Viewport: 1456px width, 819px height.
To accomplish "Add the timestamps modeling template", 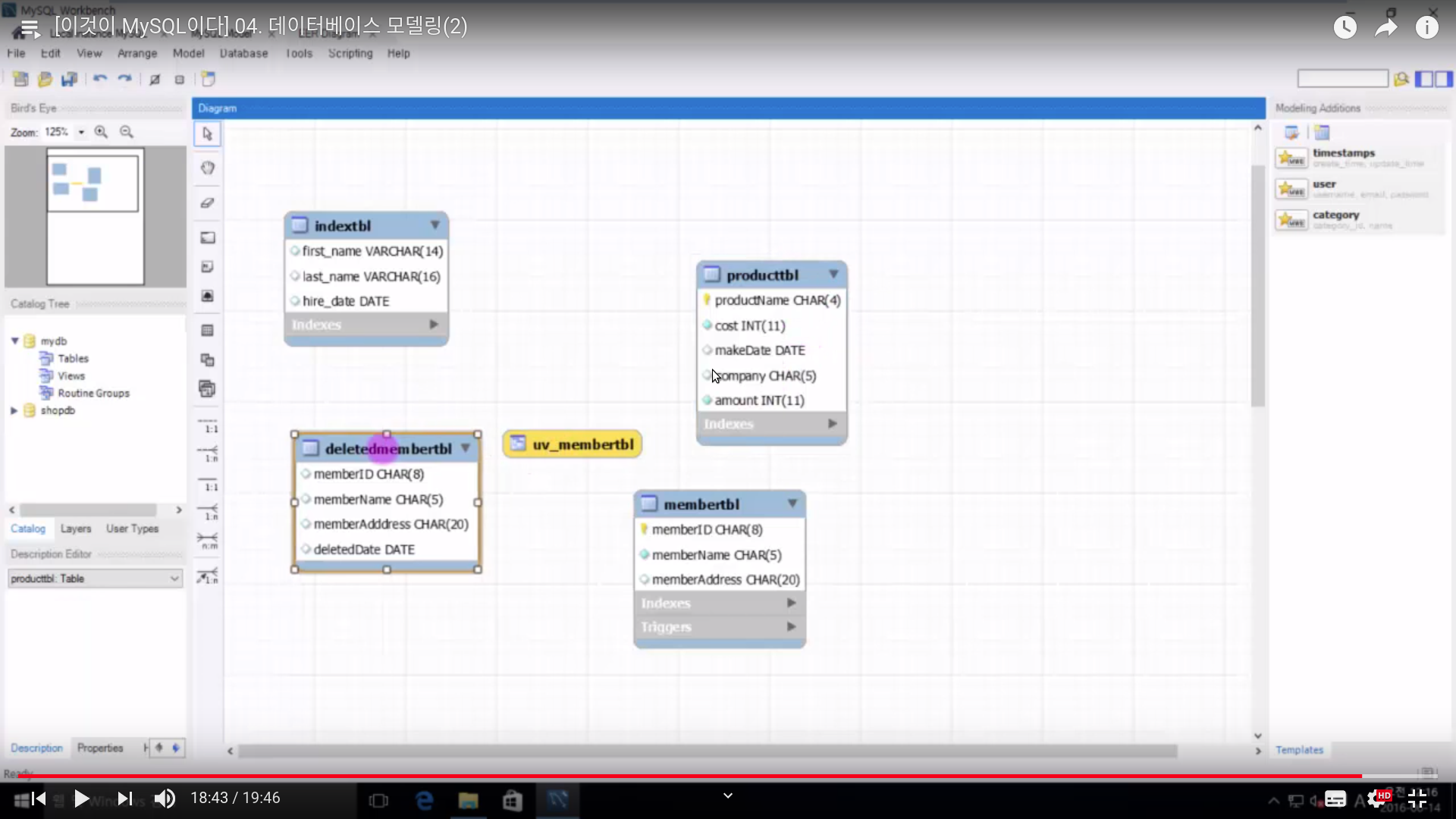I will click(x=1359, y=158).
